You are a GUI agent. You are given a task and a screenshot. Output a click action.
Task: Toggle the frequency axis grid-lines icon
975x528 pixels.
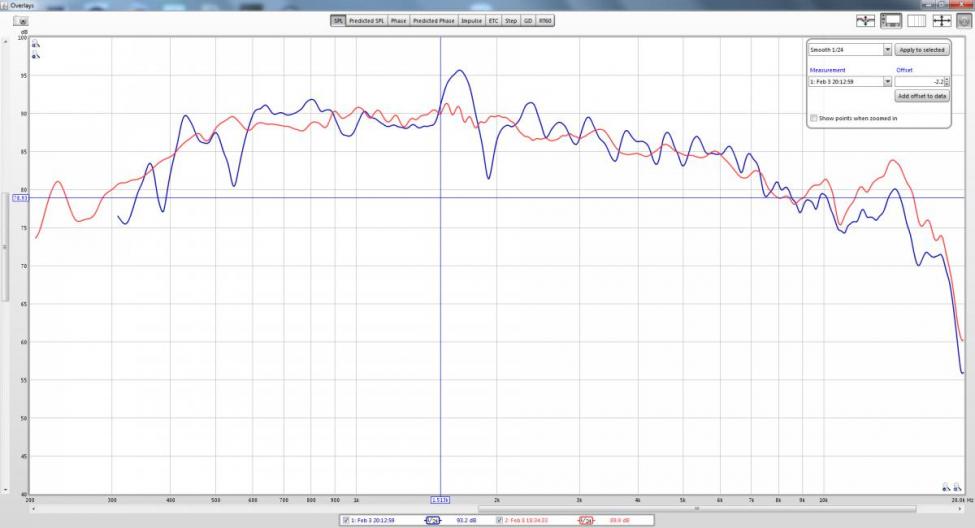(x=917, y=21)
